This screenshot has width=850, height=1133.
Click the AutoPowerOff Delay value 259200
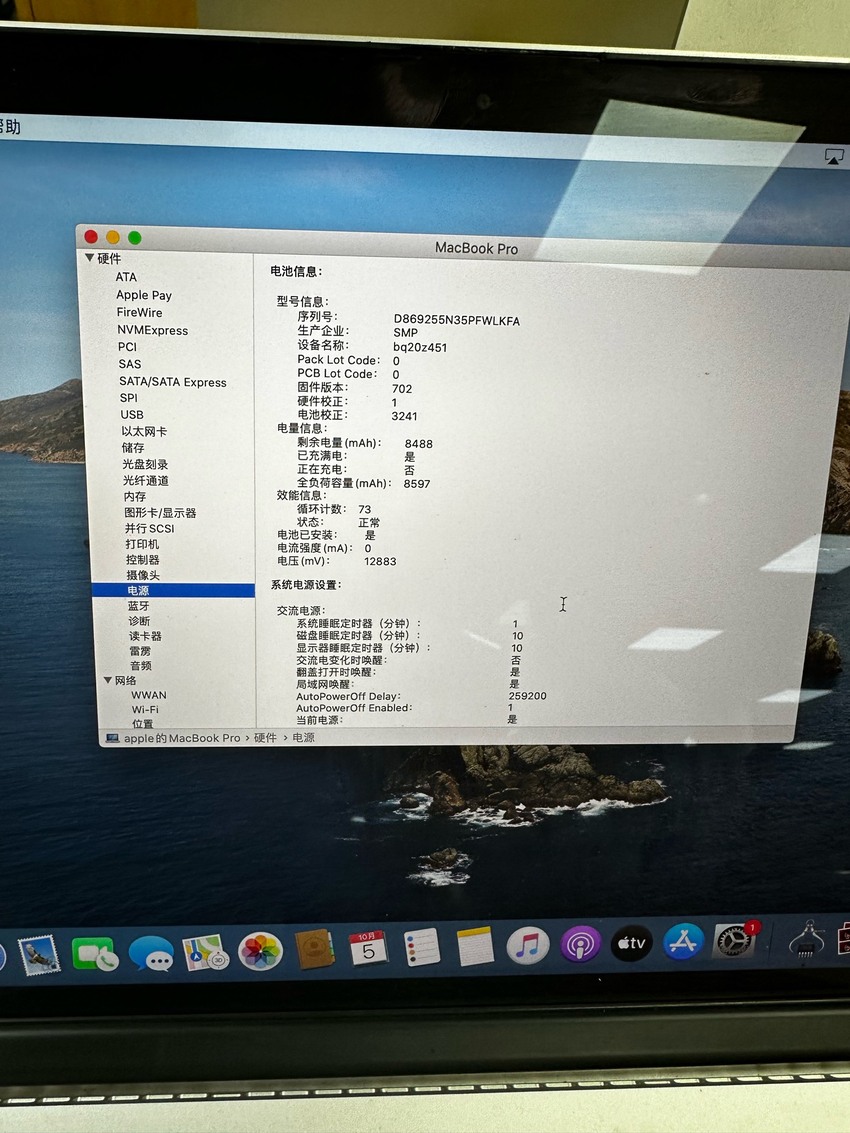[x=528, y=696]
